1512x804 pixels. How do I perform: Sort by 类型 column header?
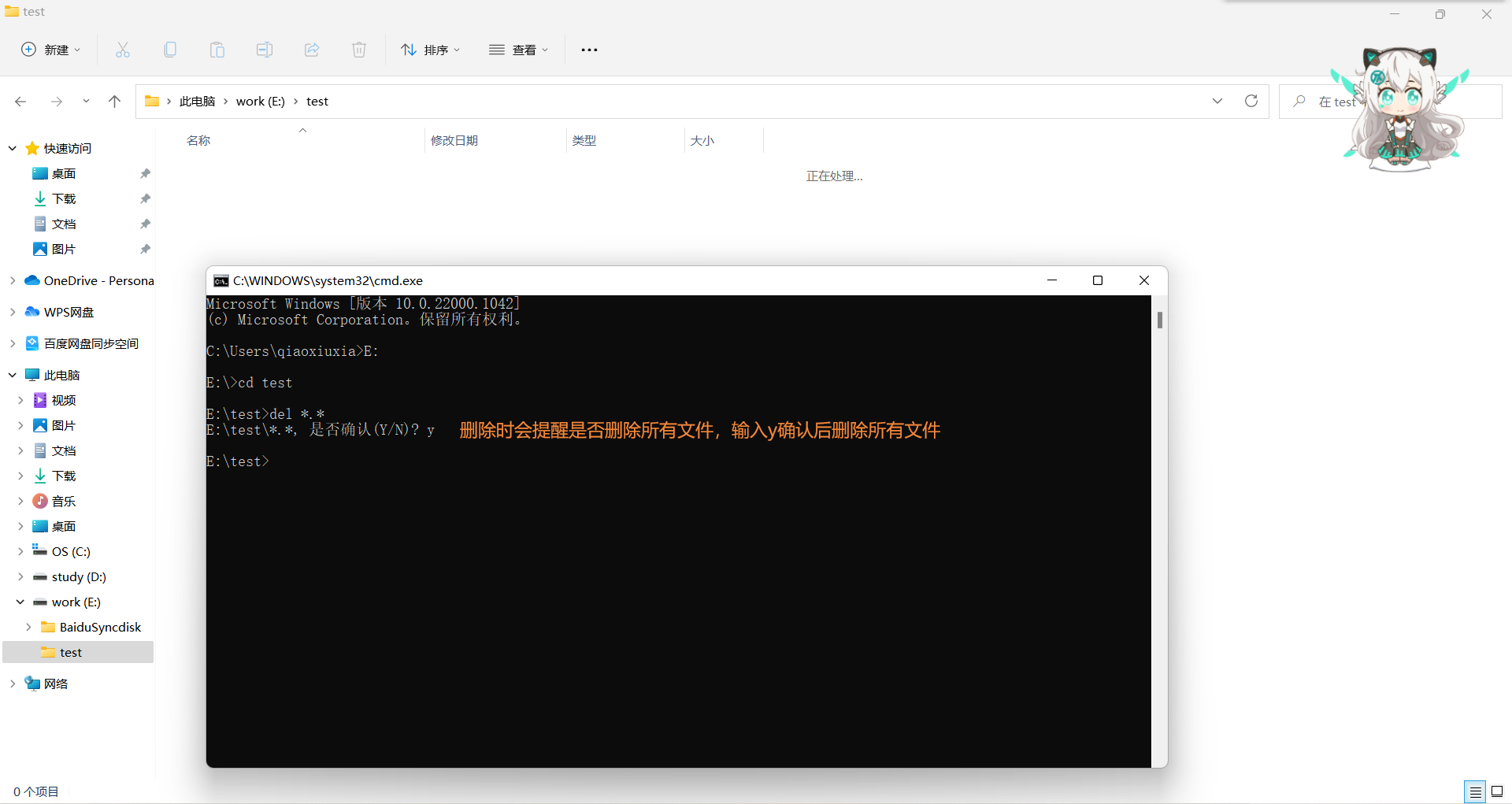[584, 140]
